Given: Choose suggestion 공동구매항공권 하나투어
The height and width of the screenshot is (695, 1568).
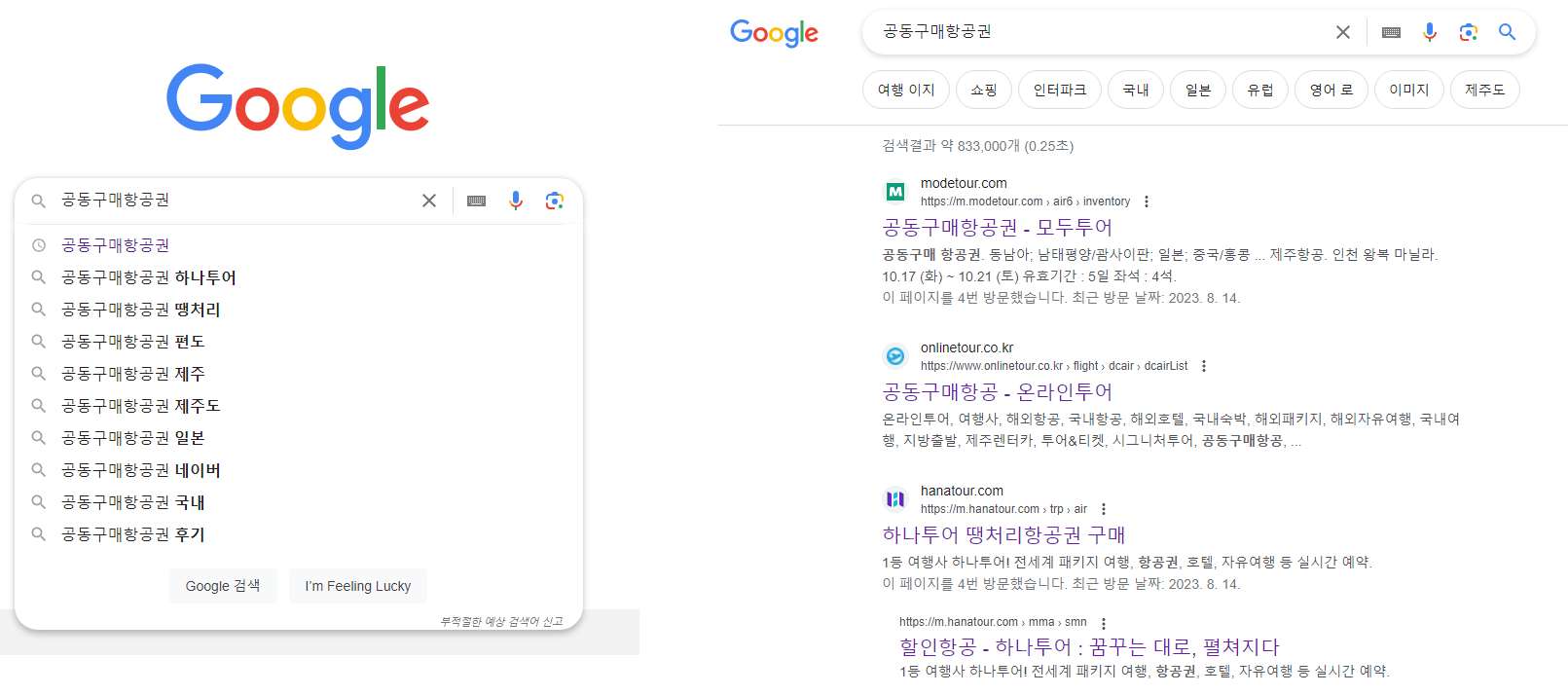Looking at the screenshot, I should tap(299, 277).
